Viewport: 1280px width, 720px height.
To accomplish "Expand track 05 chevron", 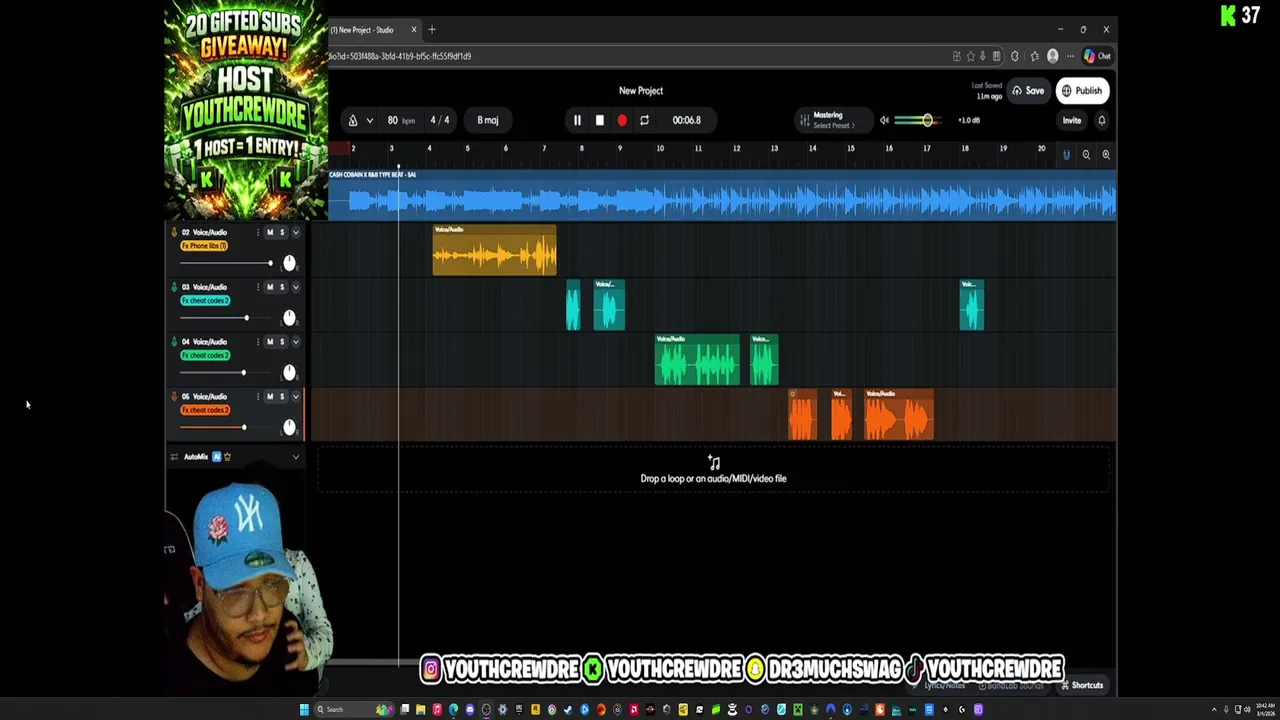I will point(295,397).
